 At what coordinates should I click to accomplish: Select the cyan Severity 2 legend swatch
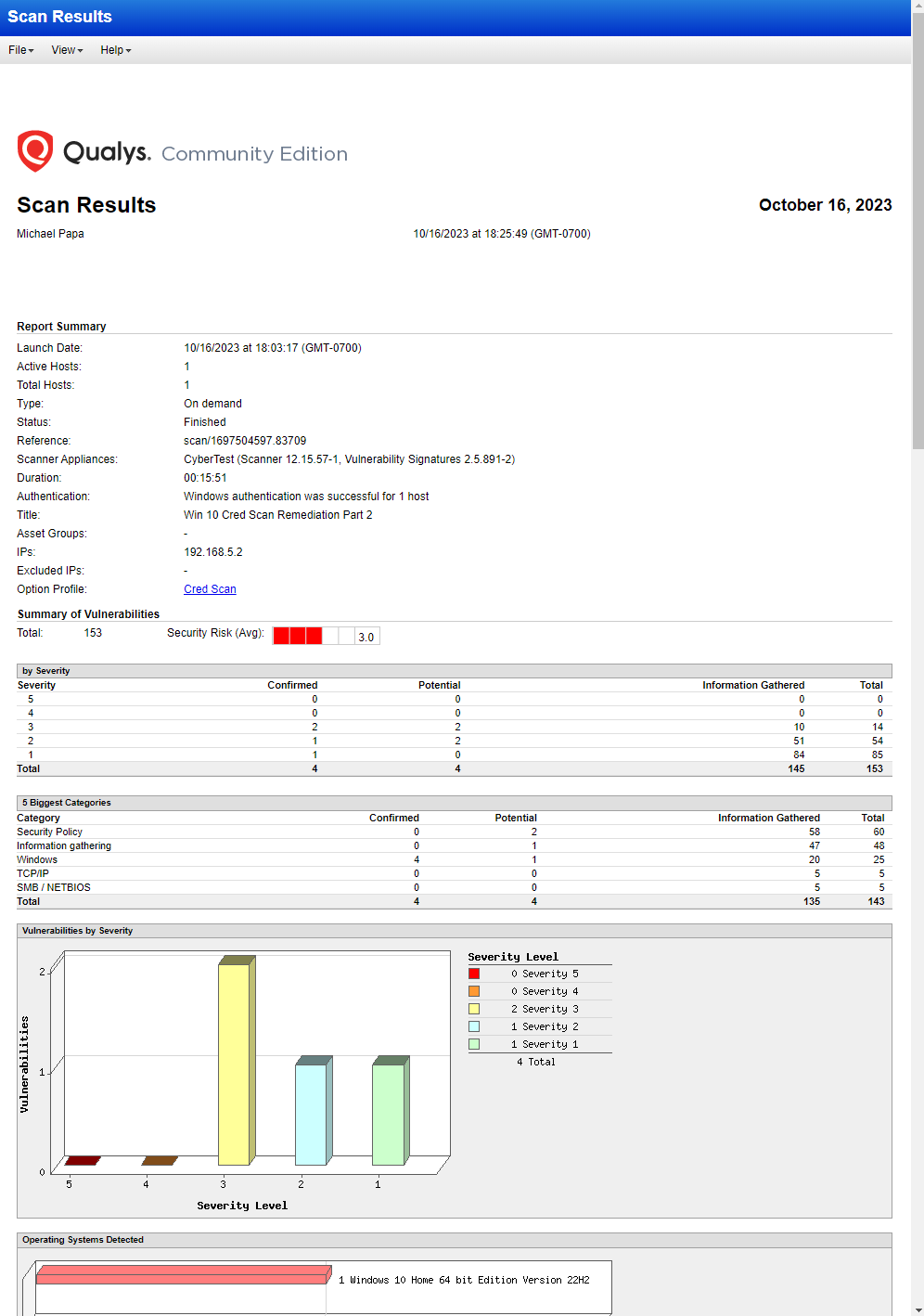pos(474,1026)
